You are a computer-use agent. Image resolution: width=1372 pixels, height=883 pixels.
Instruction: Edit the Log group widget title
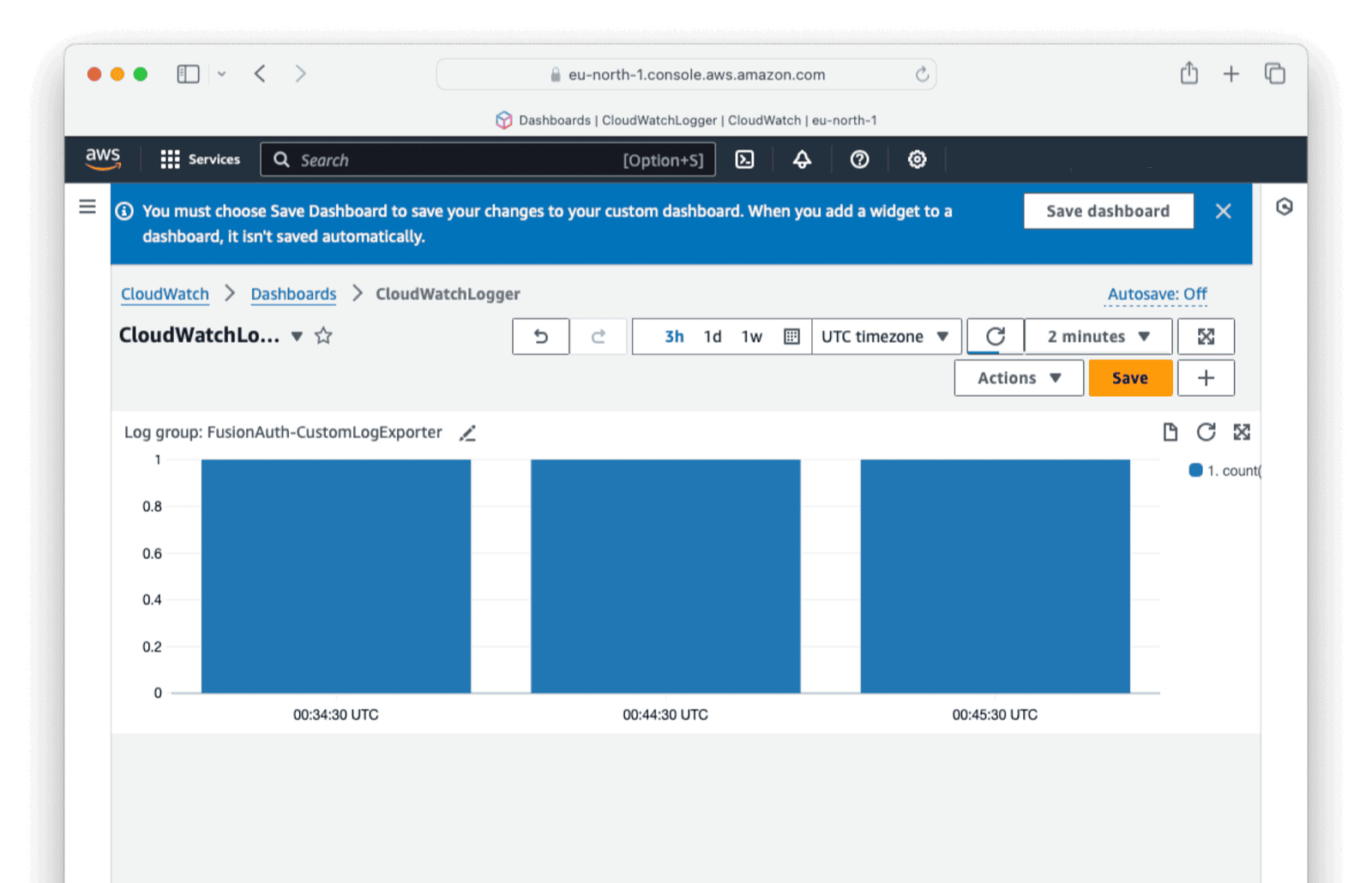tap(467, 433)
